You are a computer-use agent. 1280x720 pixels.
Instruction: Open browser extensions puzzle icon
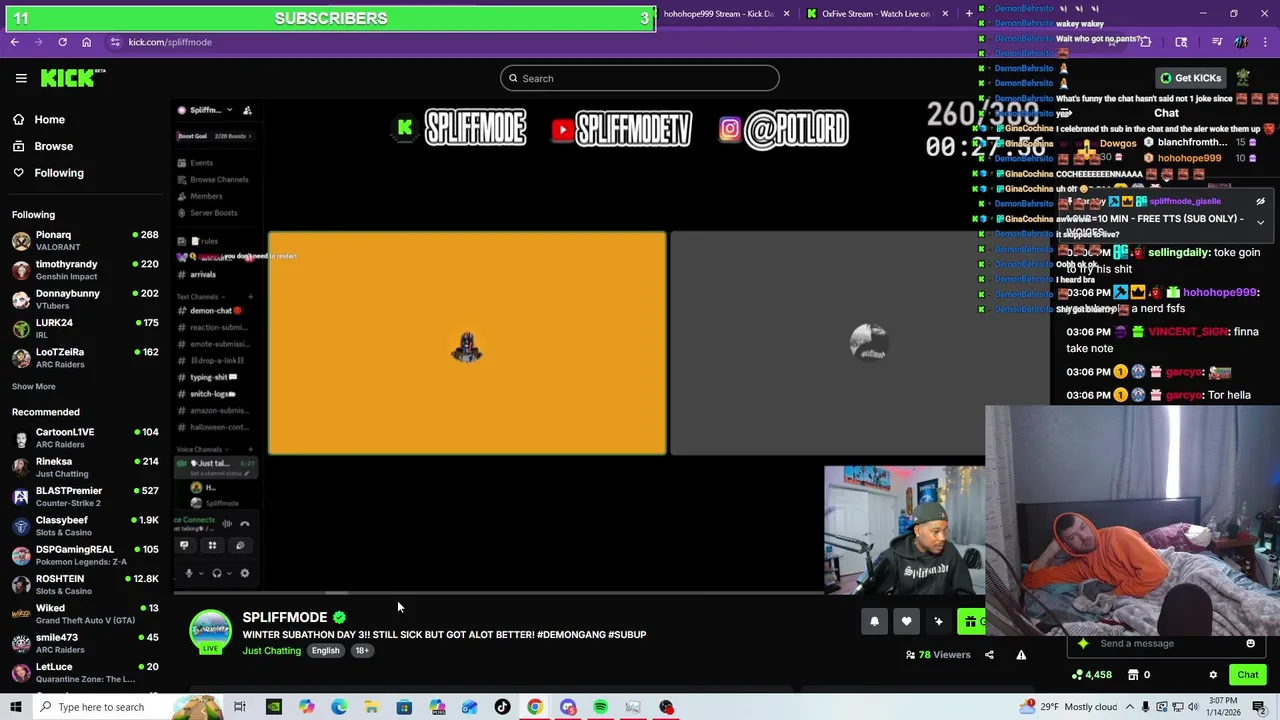(1145, 42)
